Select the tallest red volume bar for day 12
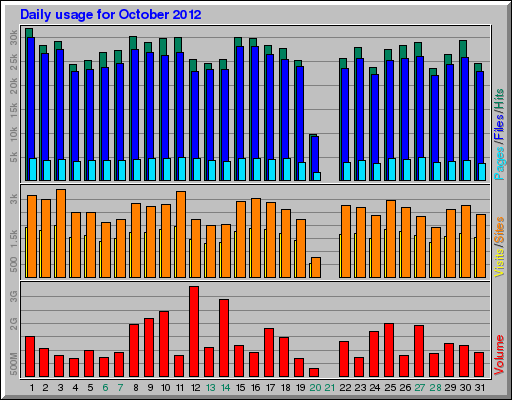This screenshot has height=400, width=512. tap(194, 332)
